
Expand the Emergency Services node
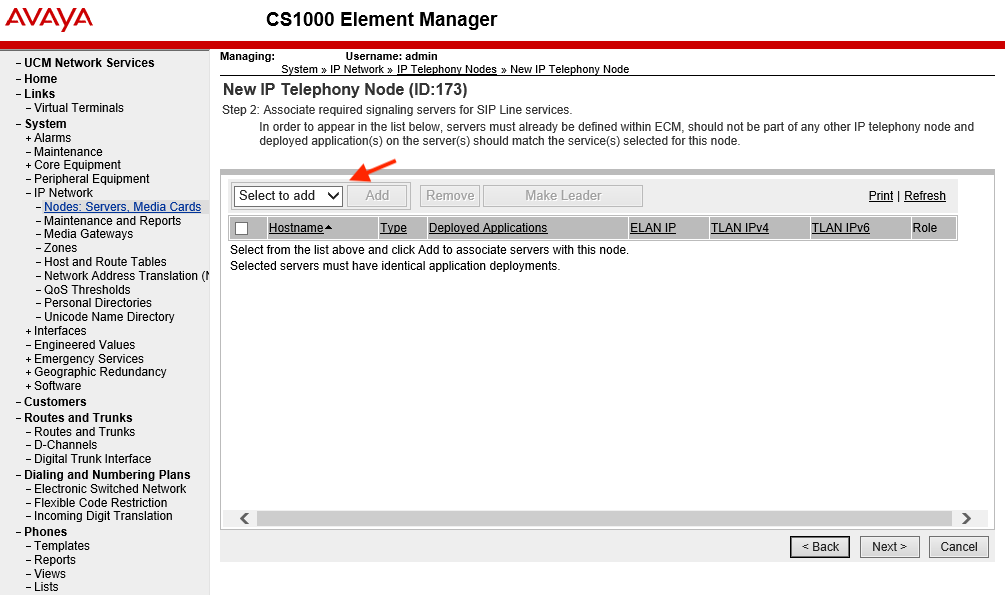(28, 360)
